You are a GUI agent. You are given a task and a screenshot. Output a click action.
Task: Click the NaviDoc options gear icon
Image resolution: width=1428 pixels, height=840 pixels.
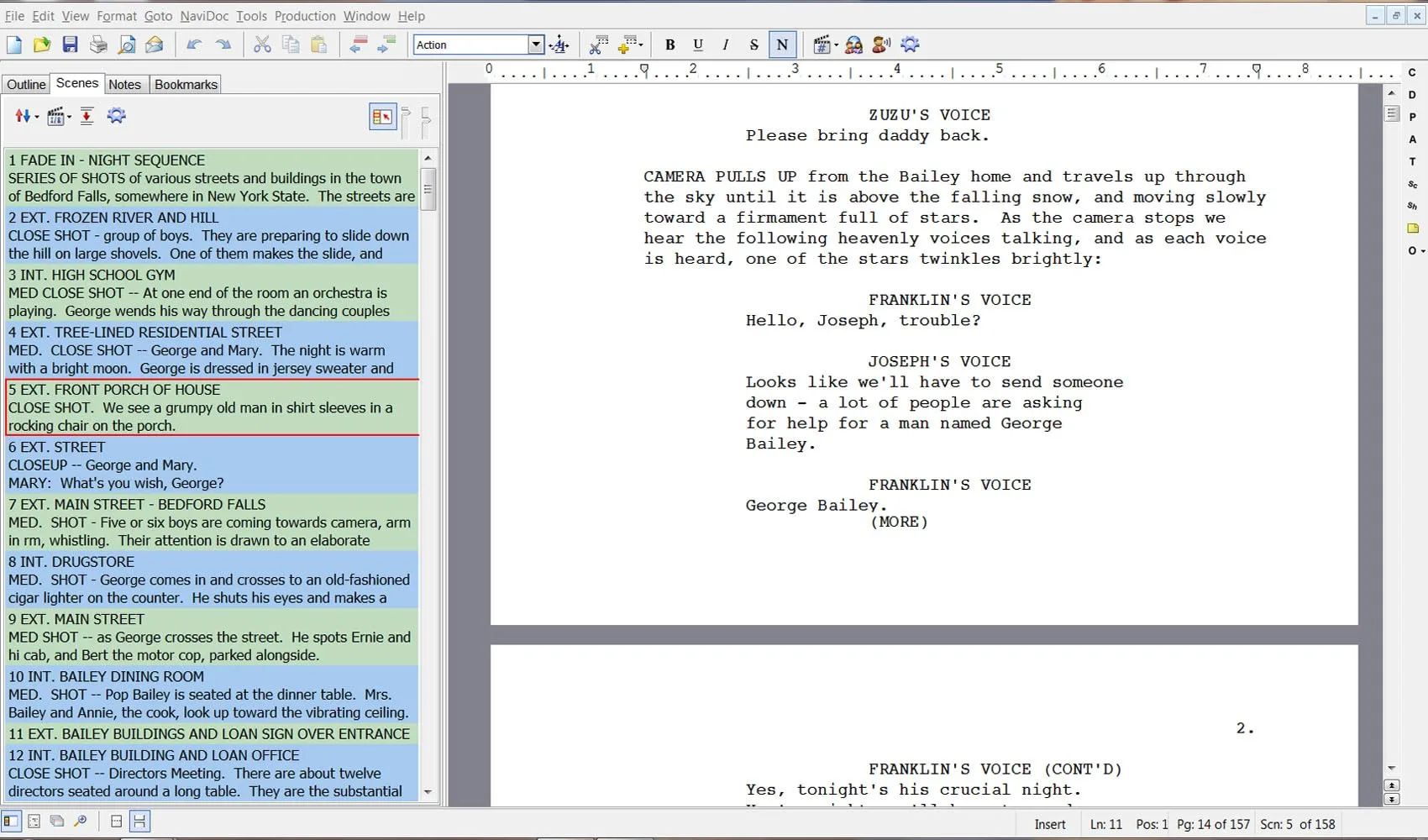116,116
